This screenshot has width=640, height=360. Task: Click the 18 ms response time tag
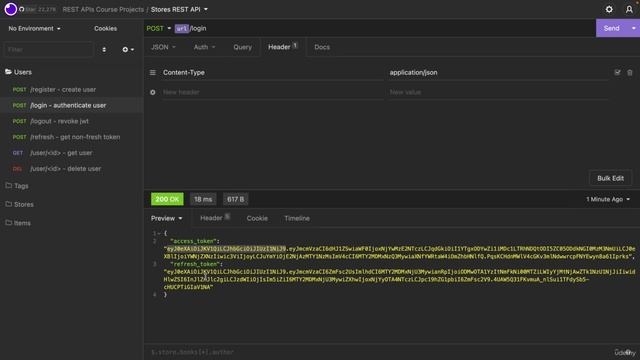pos(203,199)
